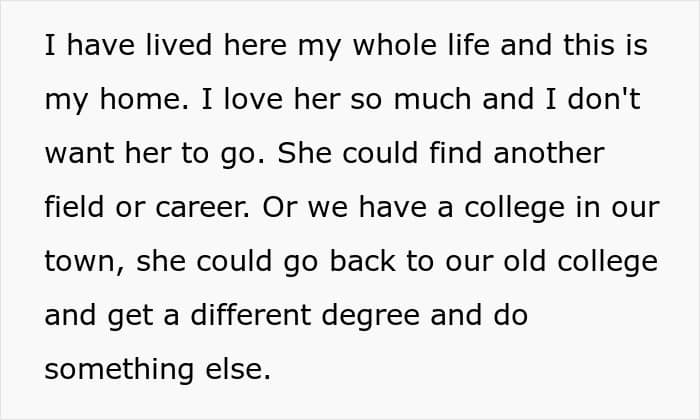Click the word "want" starting the third line
This screenshot has height=420, width=700.
[76, 154]
